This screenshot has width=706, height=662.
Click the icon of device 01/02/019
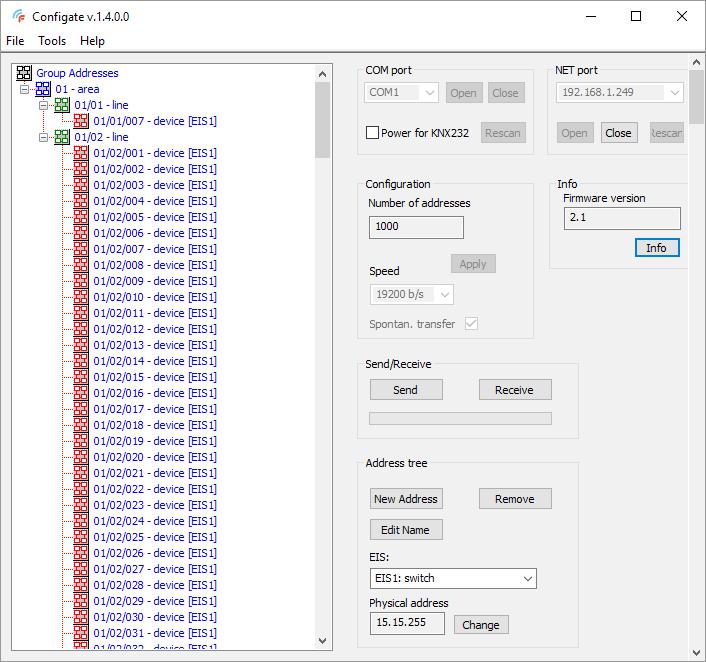click(x=81, y=441)
